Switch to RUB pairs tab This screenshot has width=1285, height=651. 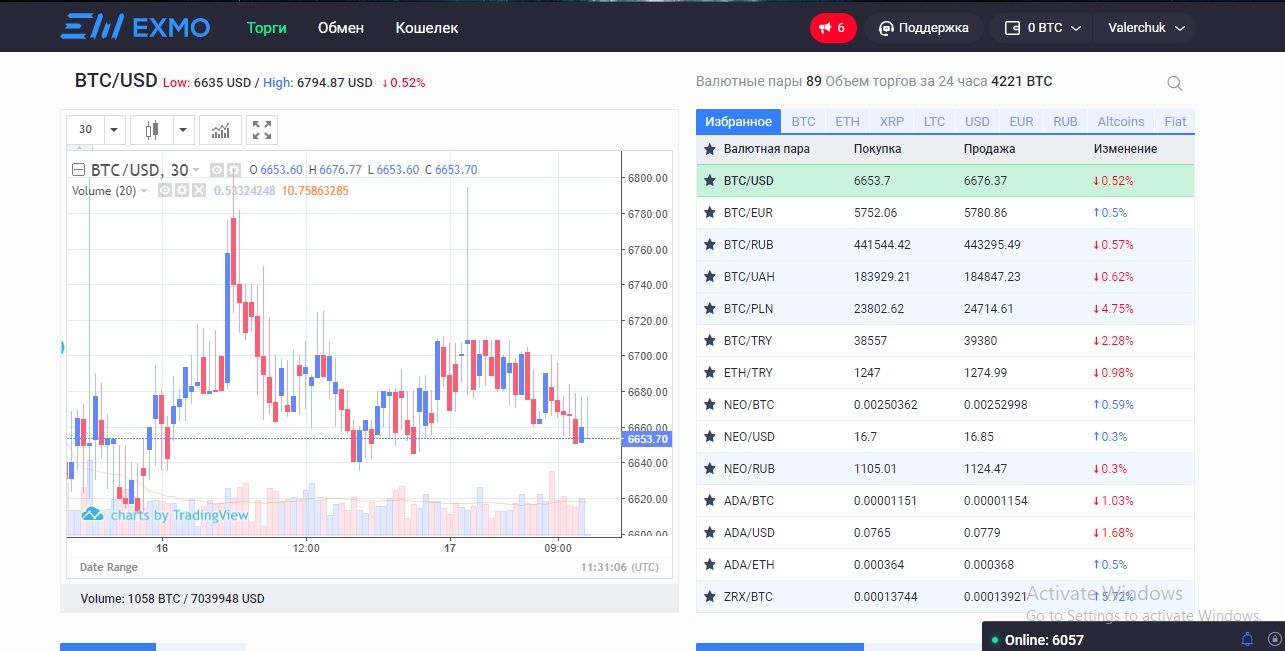(x=1065, y=121)
